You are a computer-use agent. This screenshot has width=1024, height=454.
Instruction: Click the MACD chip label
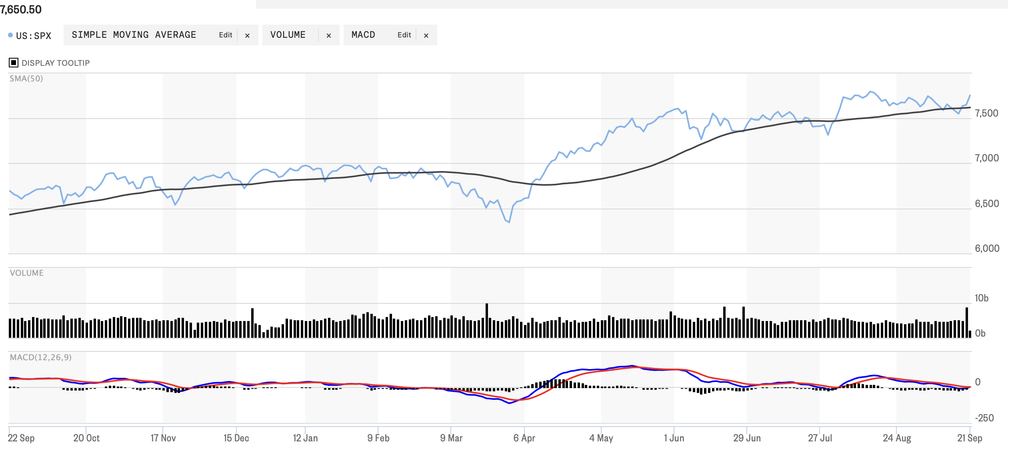(x=363, y=35)
